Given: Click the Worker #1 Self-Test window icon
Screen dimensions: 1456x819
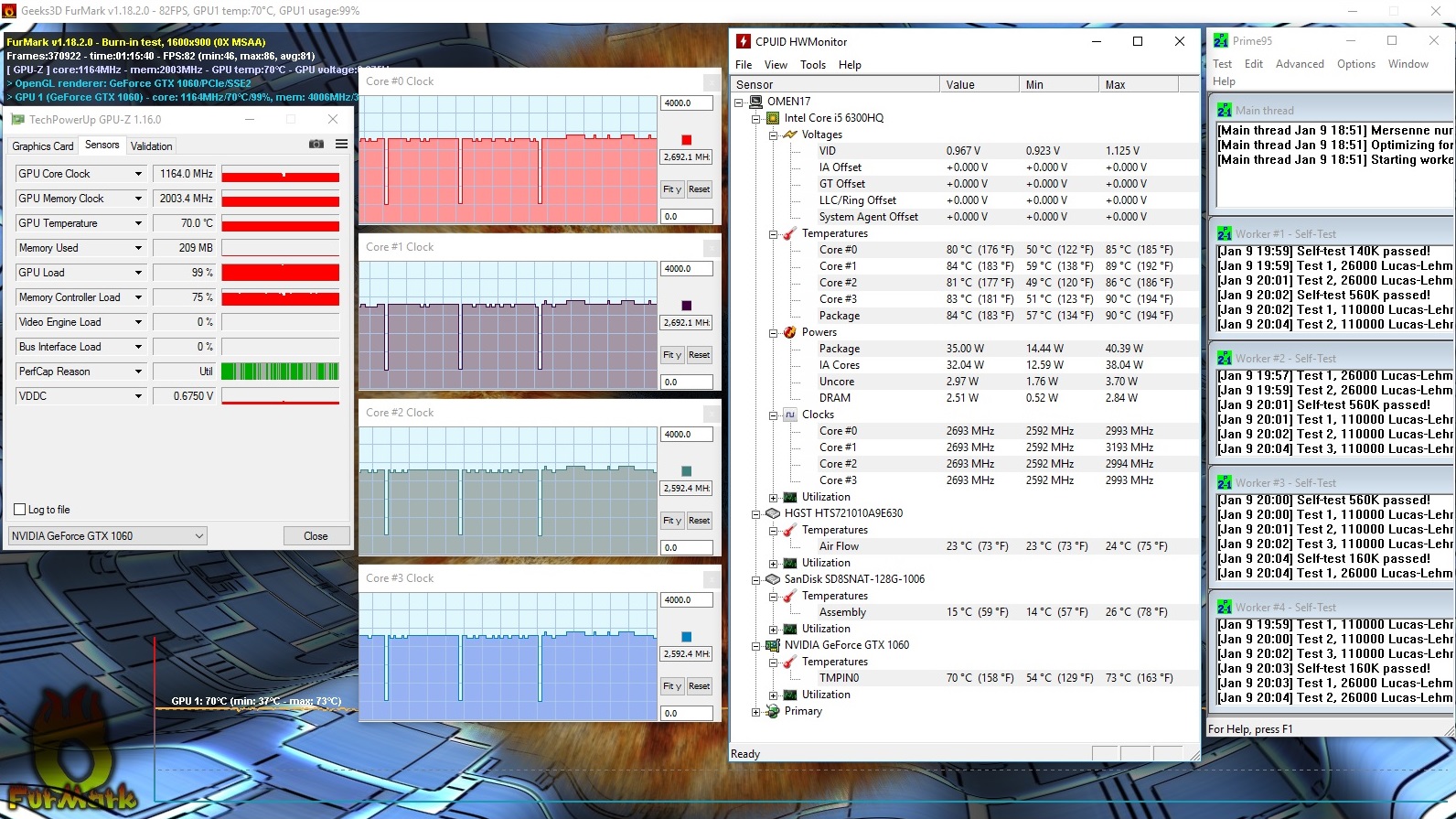Looking at the screenshot, I should [x=1225, y=234].
